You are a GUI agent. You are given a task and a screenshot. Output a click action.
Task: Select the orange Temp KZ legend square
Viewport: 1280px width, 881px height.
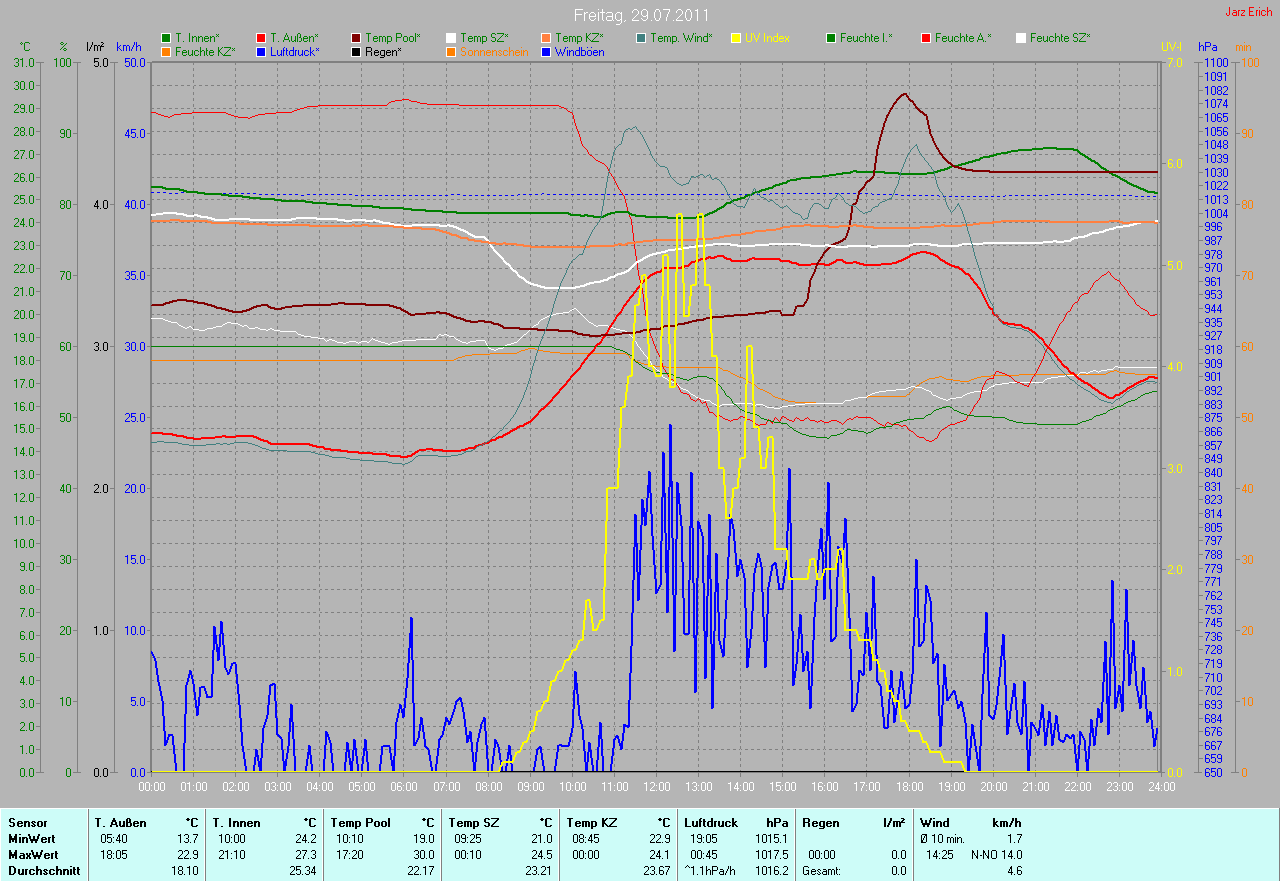pyautogui.click(x=547, y=38)
